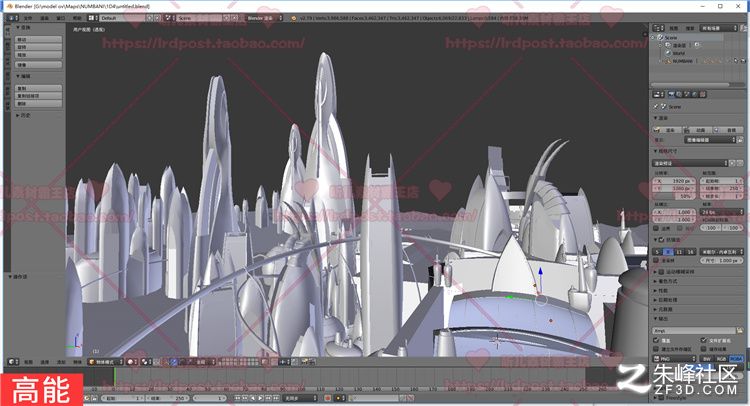
Task: Select 16 anti-aliasing samples
Action: click(x=691, y=252)
